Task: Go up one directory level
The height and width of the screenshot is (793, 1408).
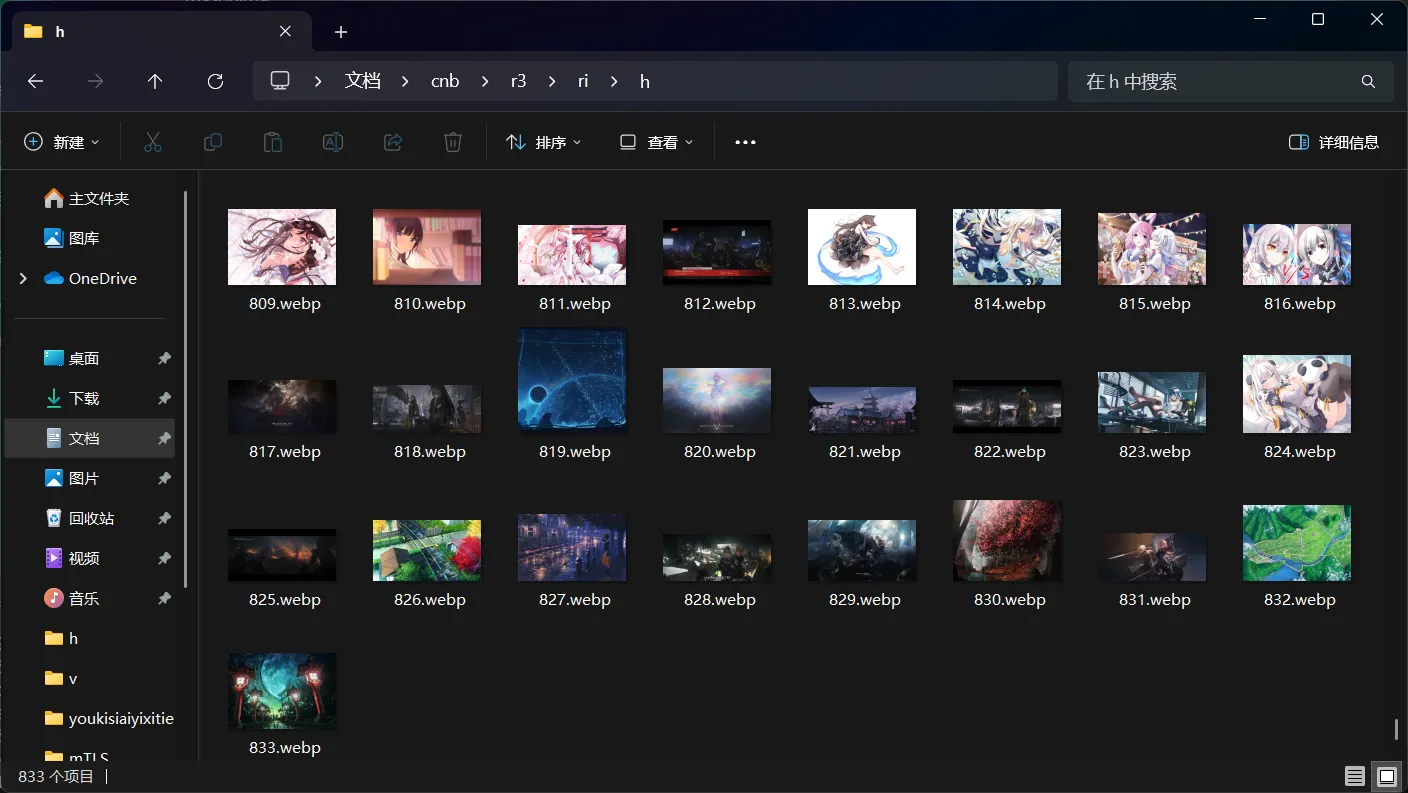Action: click(x=155, y=81)
